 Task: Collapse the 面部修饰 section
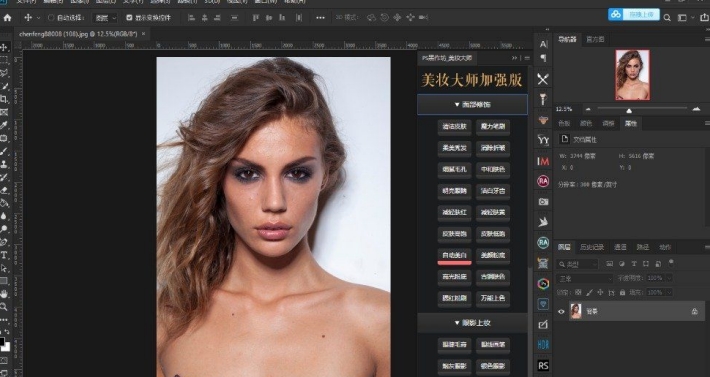pos(472,105)
